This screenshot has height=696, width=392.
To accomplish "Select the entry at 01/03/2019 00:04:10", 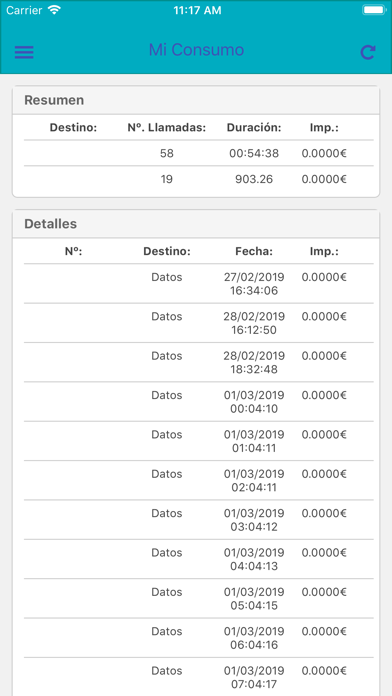I will pos(198,402).
